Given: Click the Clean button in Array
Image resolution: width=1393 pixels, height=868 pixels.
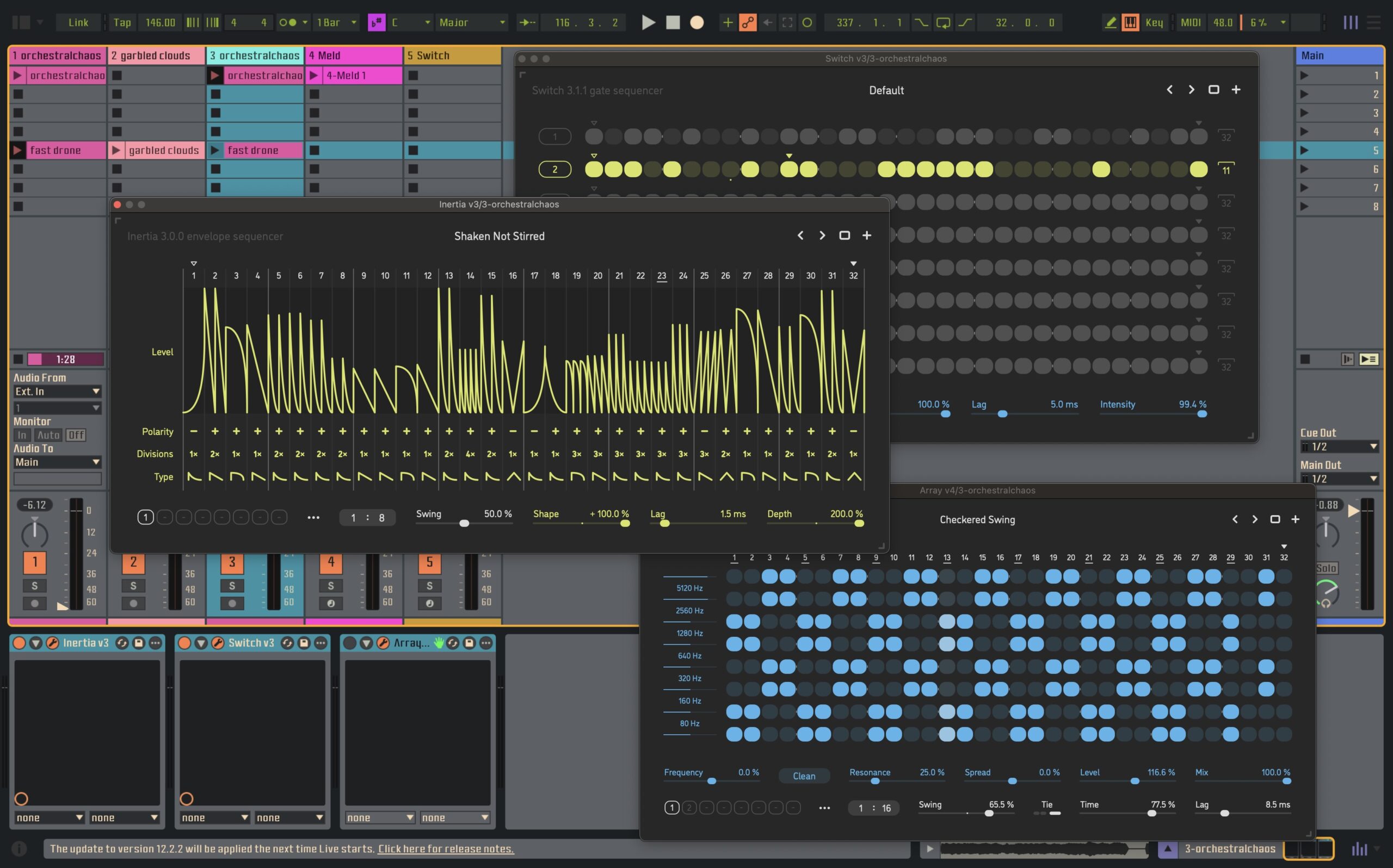Looking at the screenshot, I should tap(803, 776).
